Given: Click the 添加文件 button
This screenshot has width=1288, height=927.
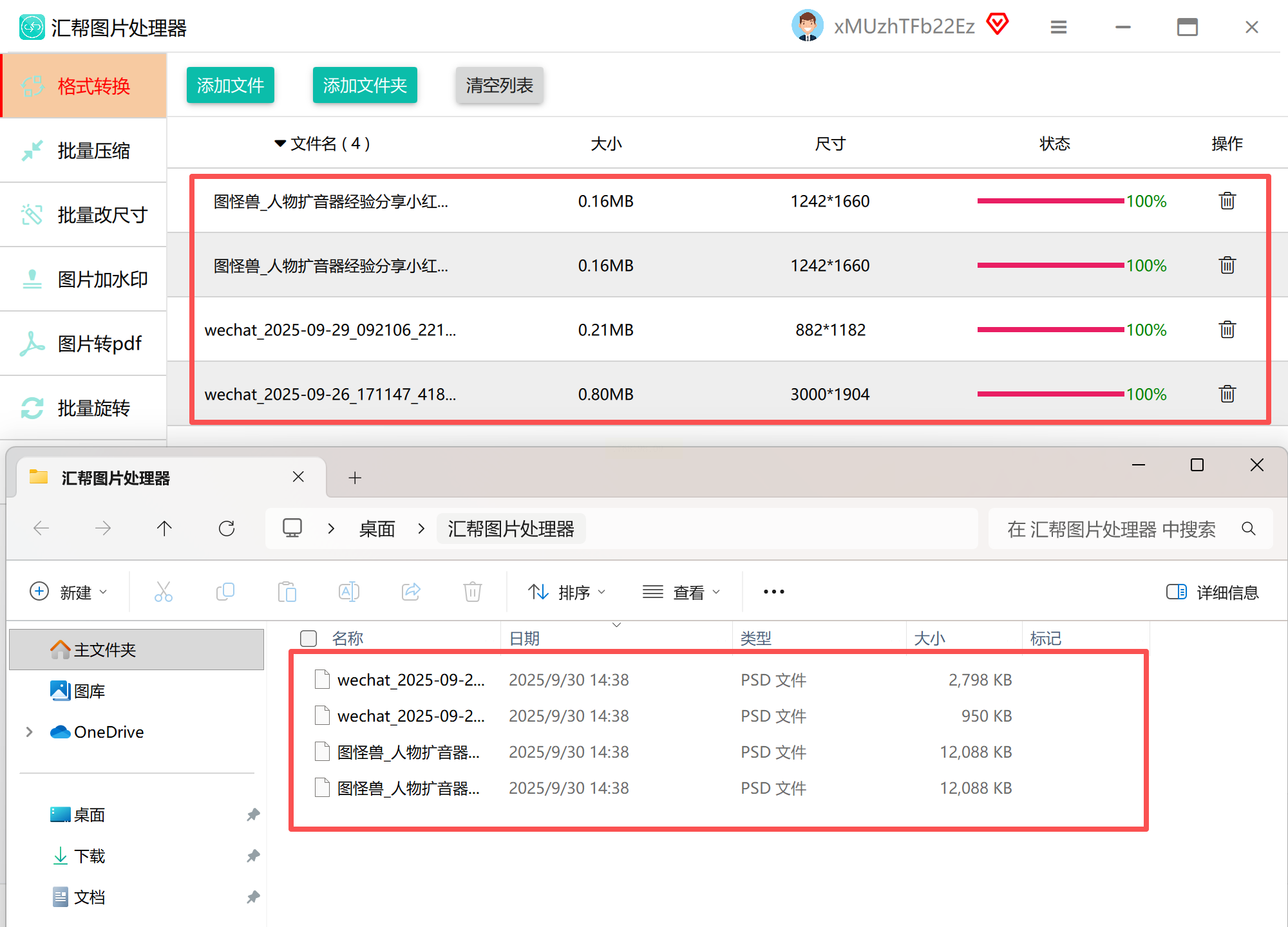Looking at the screenshot, I should (230, 85).
